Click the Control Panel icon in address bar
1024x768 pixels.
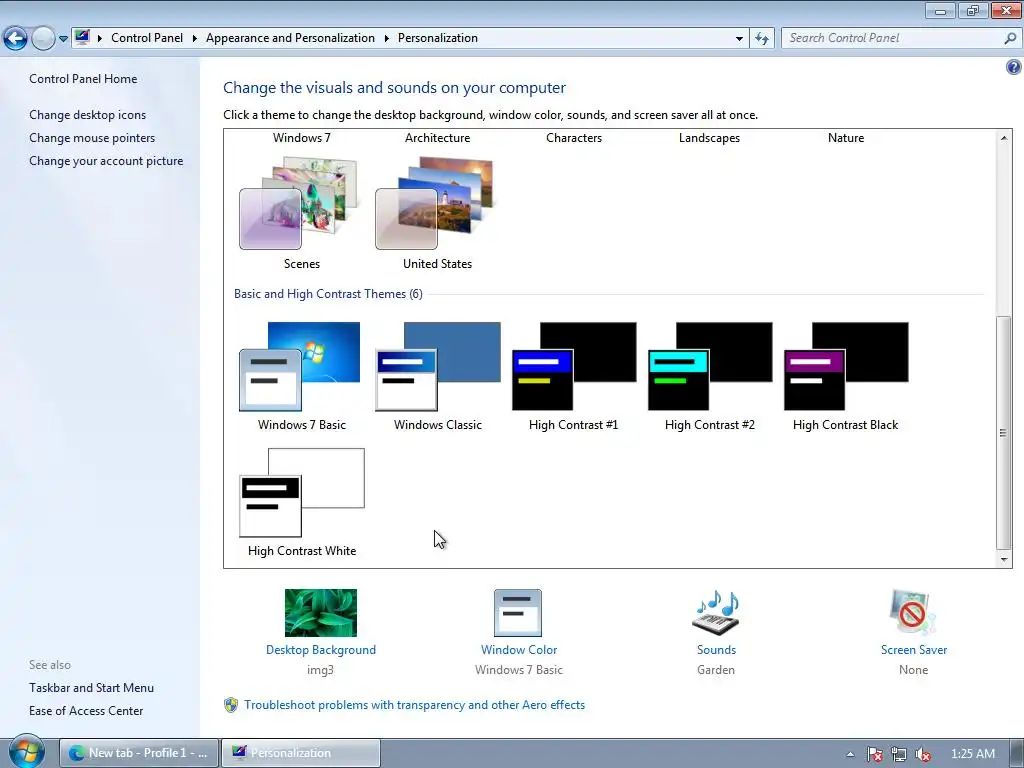[82, 38]
